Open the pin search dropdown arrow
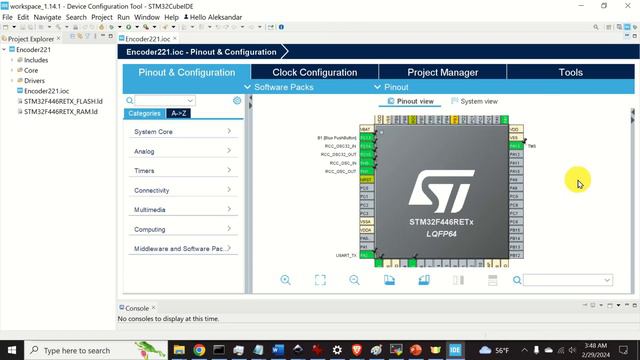The height and width of the screenshot is (360, 640). click(x=607, y=280)
